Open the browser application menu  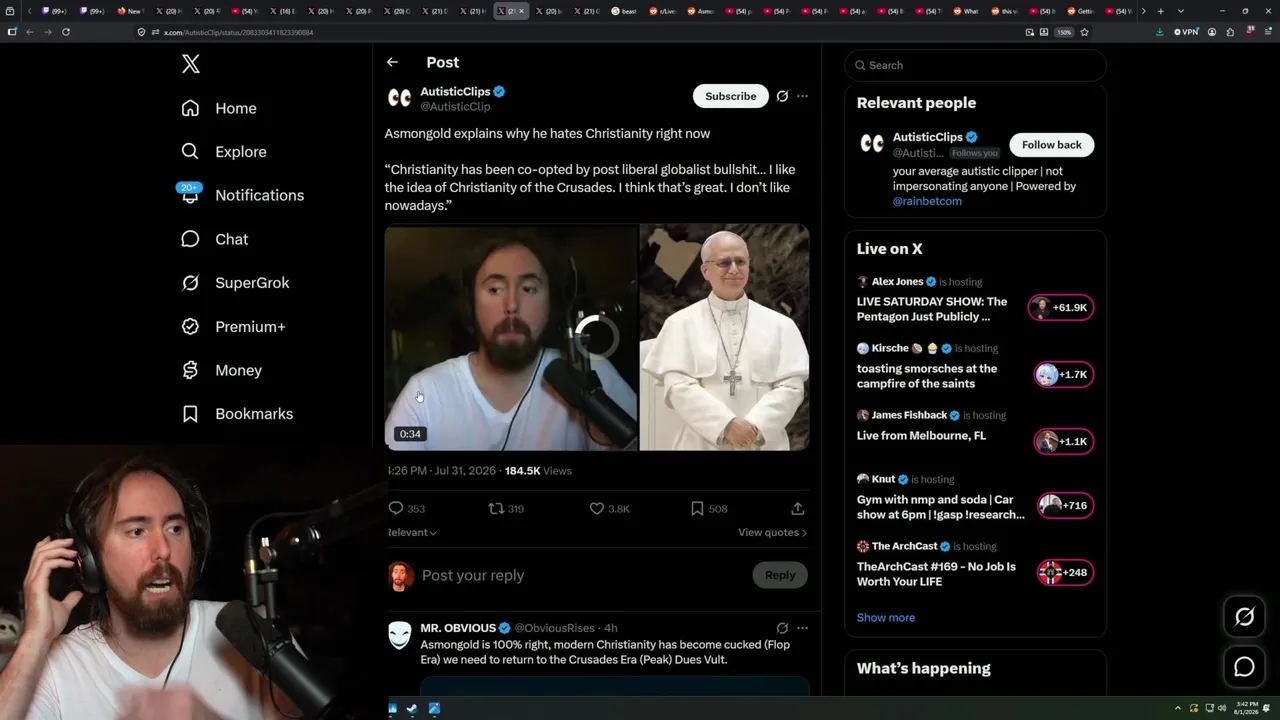point(1267,32)
